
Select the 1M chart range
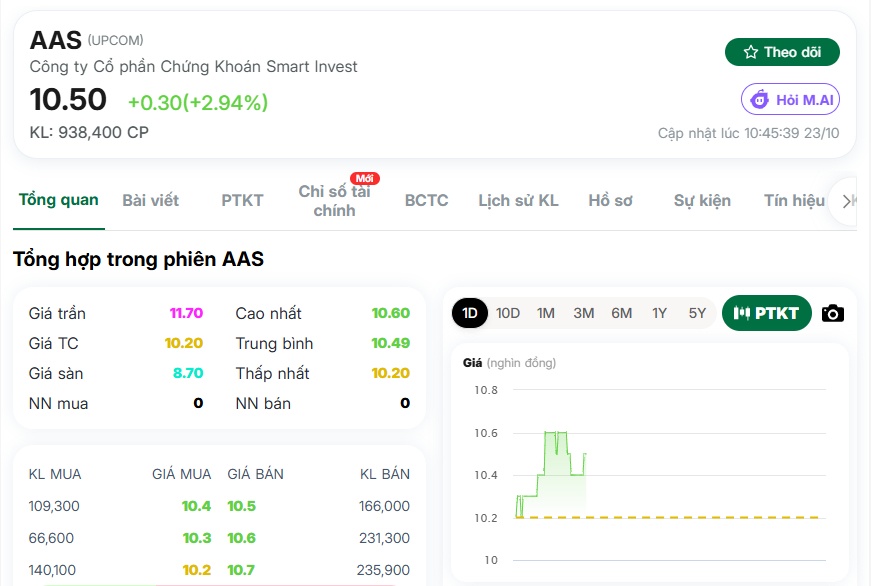tap(545, 313)
